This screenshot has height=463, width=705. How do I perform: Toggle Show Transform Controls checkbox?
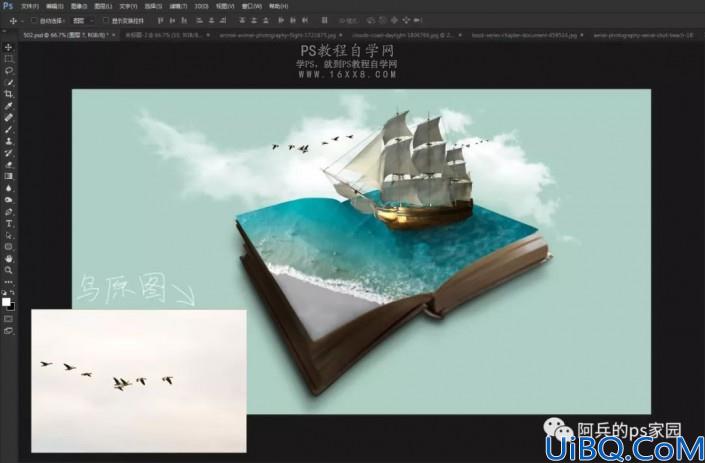[x=106, y=20]
